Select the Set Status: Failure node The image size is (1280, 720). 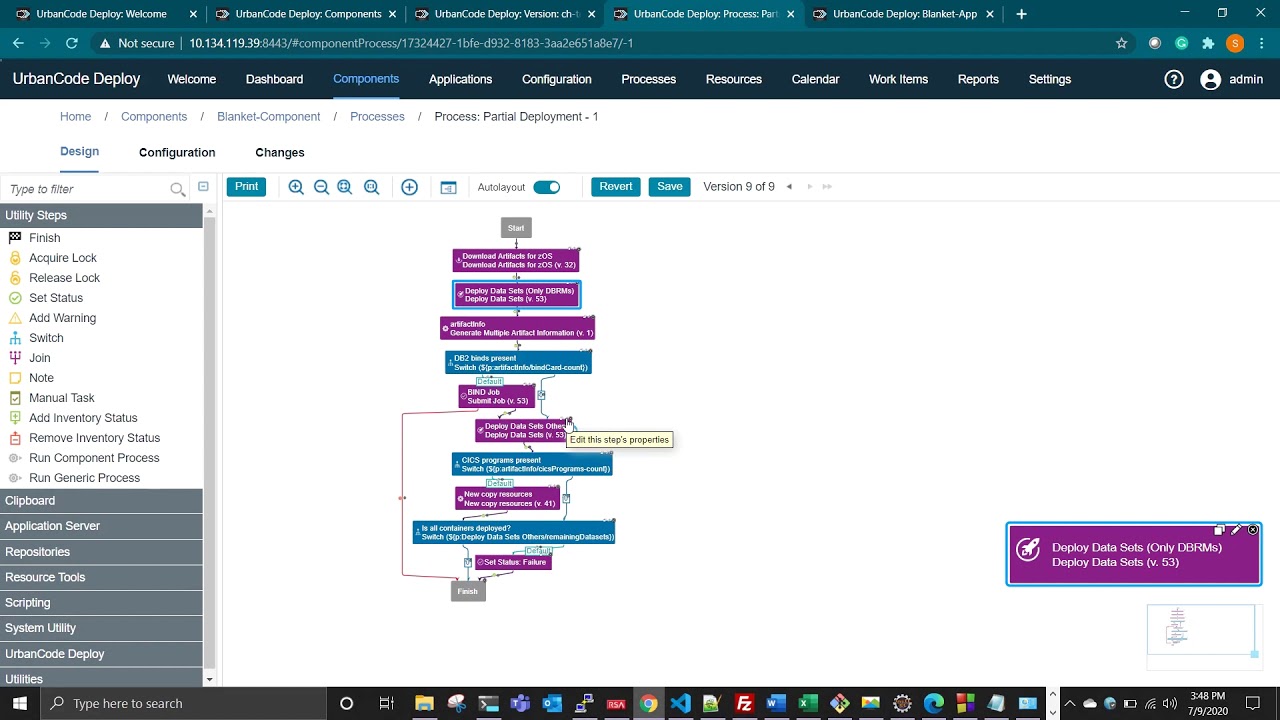(x=513, y=562)
